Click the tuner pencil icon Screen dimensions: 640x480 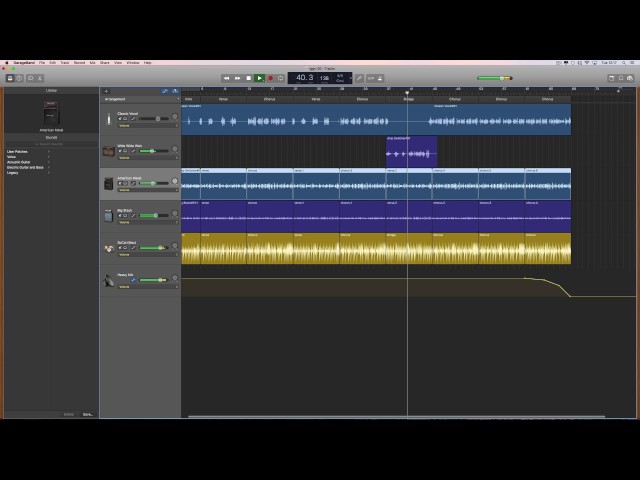pos(359,78)
